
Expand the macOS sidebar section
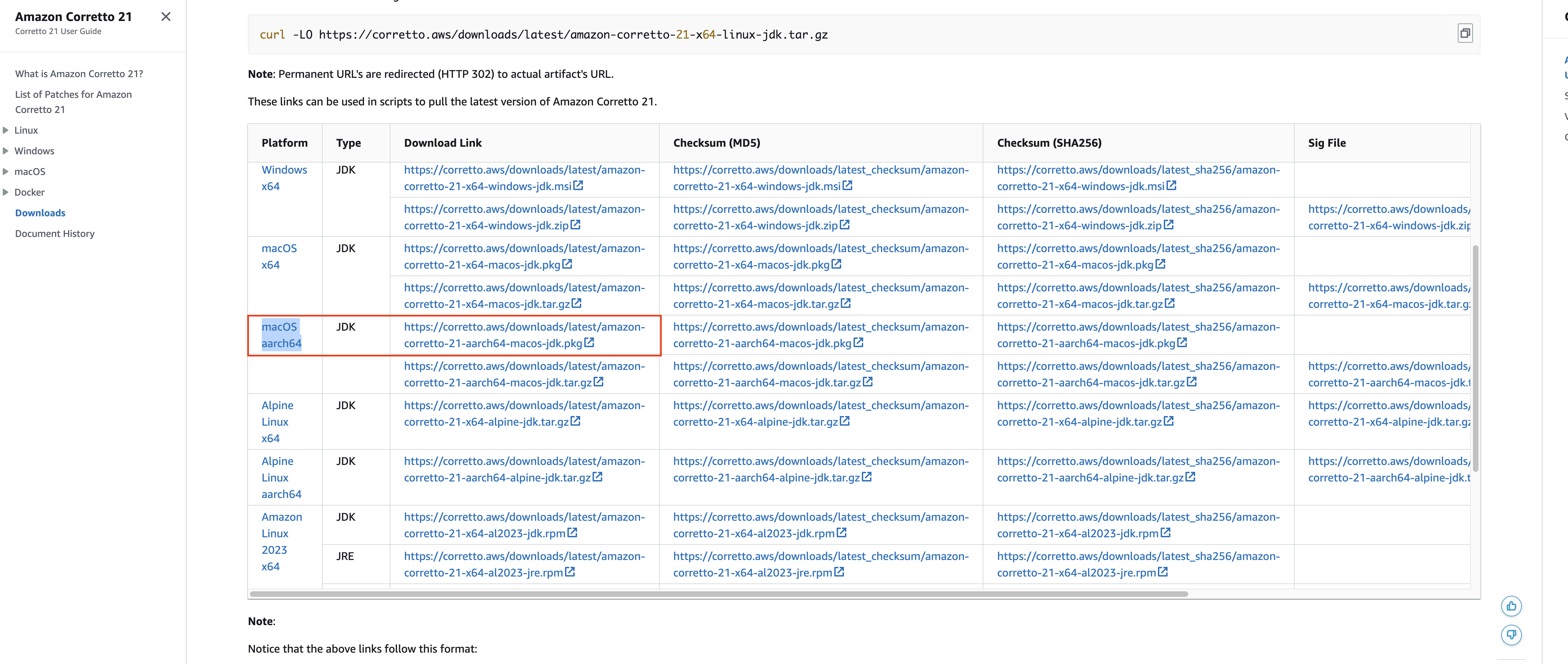(x=6, y=172)
